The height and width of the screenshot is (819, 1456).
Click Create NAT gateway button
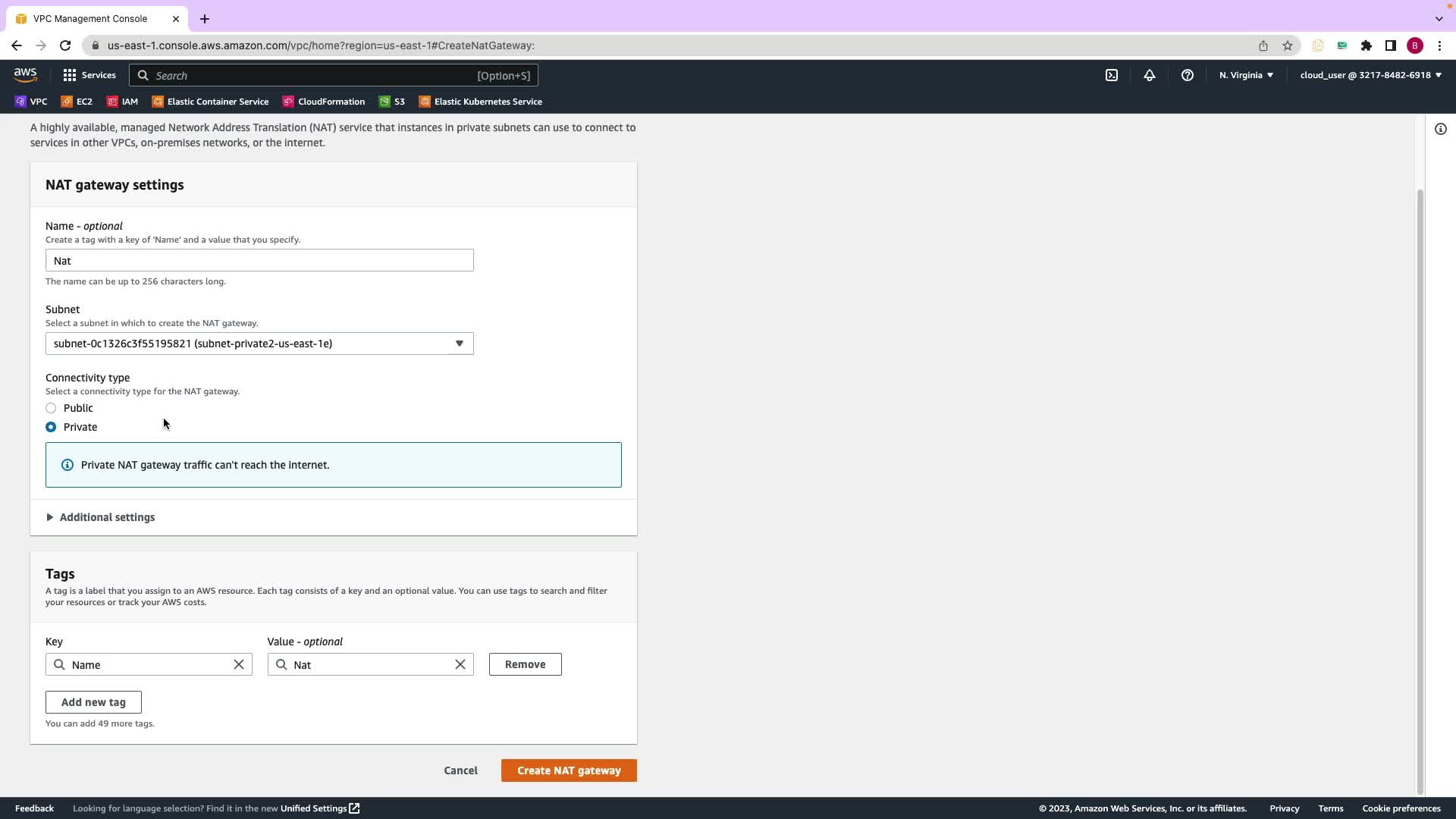coord(569,770)
